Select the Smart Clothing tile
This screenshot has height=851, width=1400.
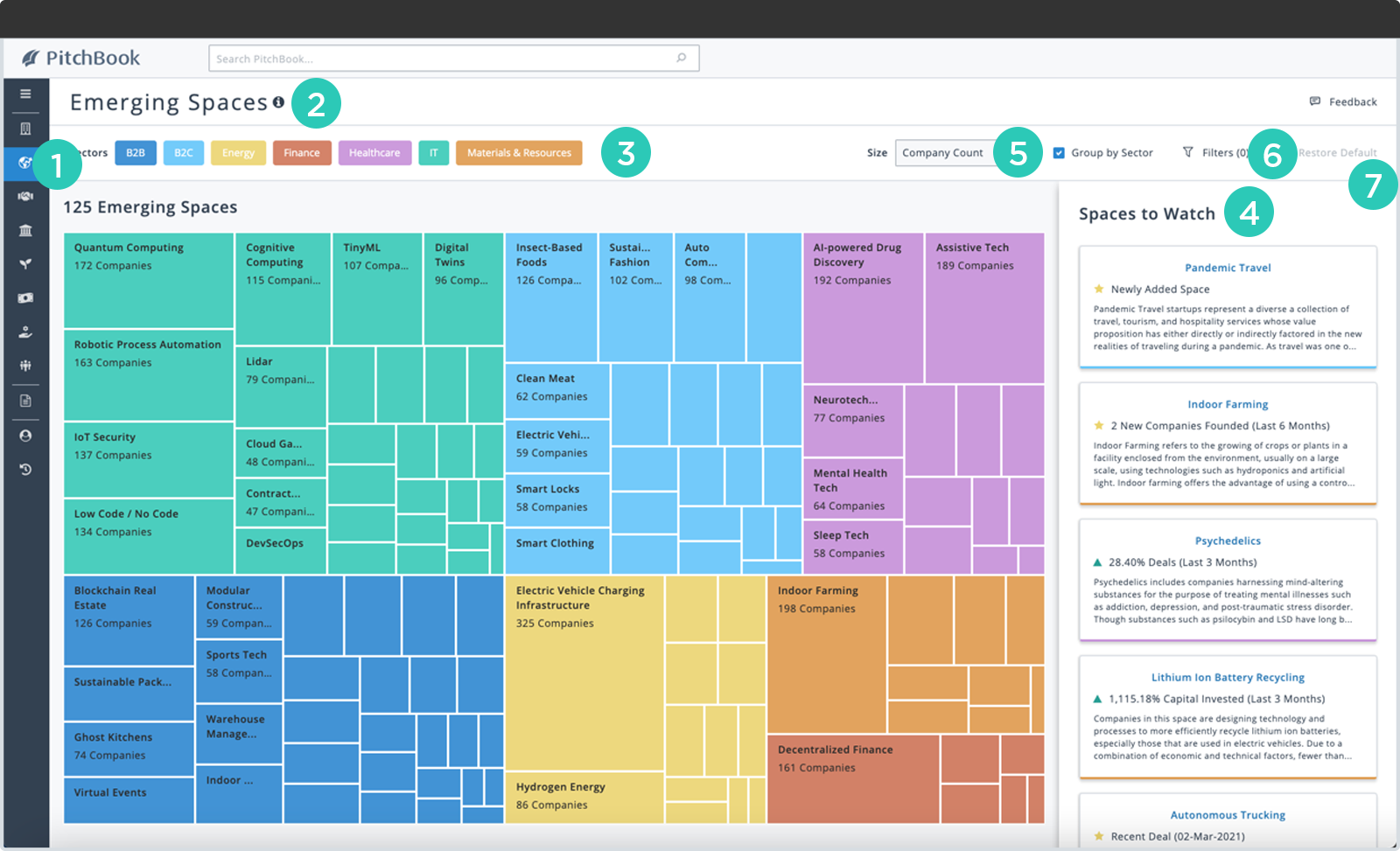coord(557,551)
